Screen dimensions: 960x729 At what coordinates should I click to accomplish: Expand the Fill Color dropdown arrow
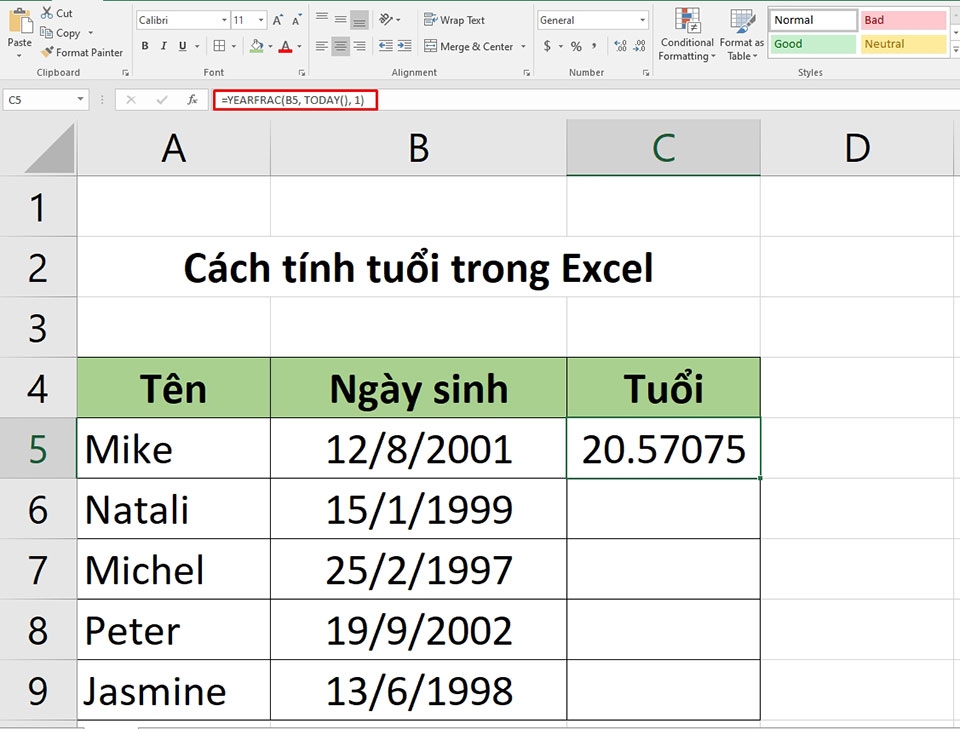(x=270, y=46)
